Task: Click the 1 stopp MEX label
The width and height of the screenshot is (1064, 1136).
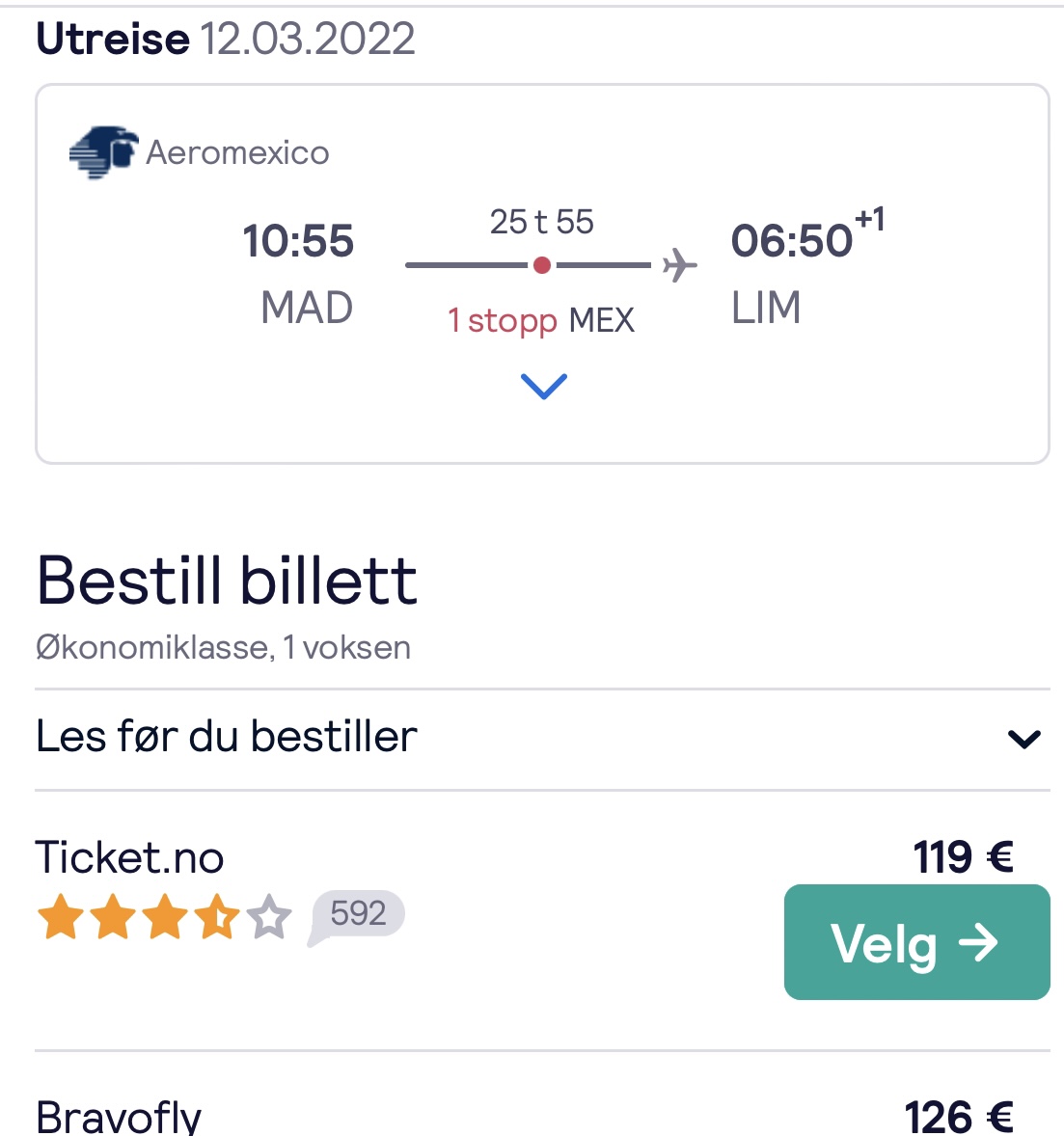Action: 541,320
